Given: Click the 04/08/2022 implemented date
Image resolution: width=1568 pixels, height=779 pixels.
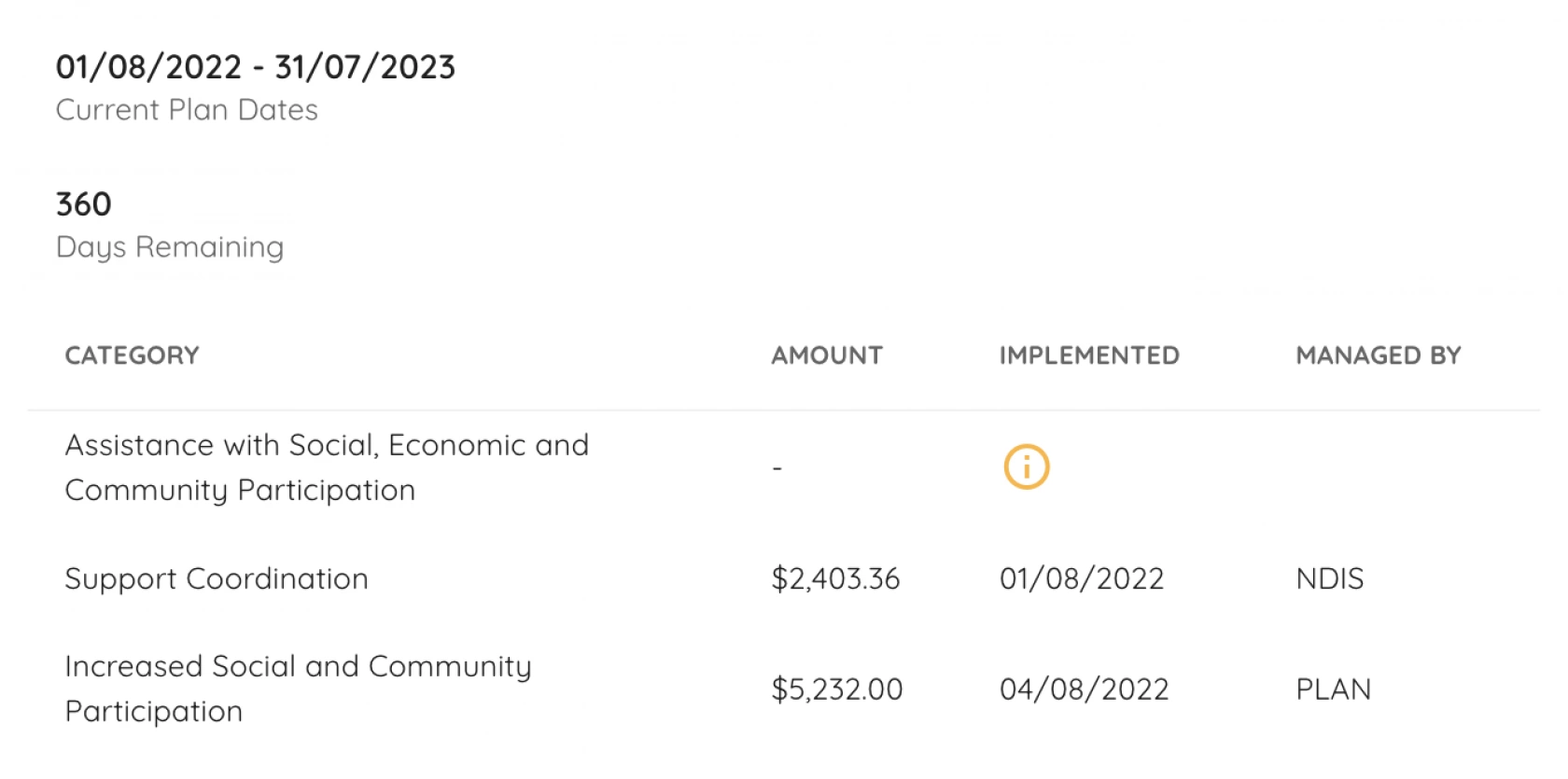Looking at the screenshot, I should coord(1084,689).
